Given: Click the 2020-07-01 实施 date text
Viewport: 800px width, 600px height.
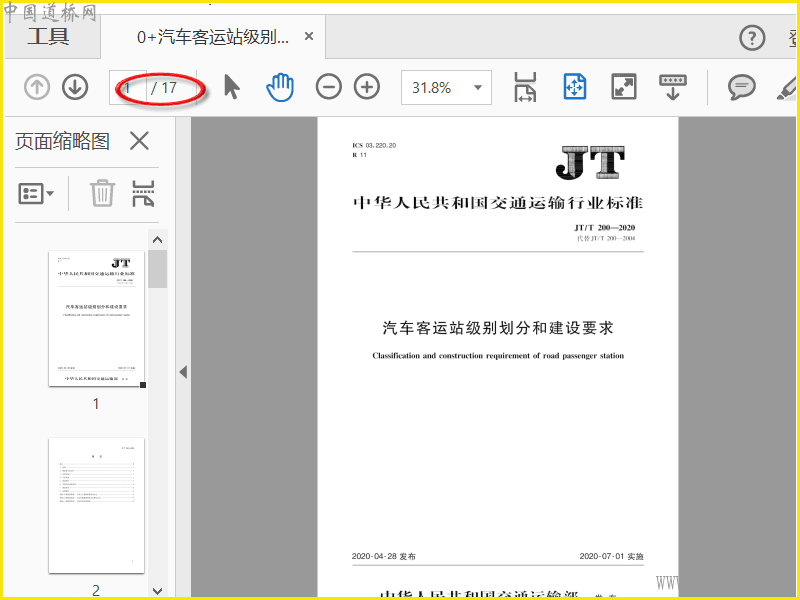Looking at the screenshot, I should pyautogui.click(x=611, y=556).
